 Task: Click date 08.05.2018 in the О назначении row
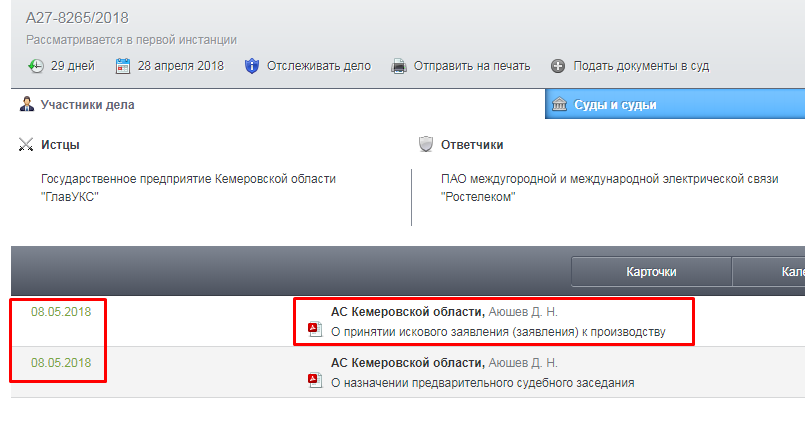(61, 363)
